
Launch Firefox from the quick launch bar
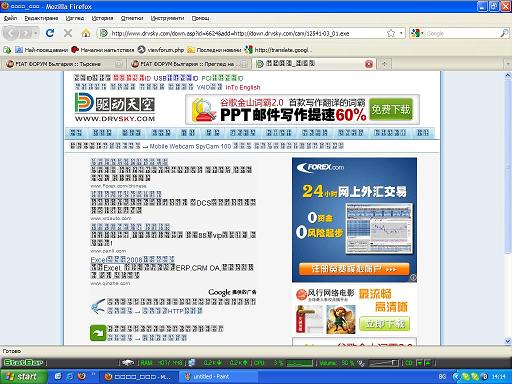[81, 376]
